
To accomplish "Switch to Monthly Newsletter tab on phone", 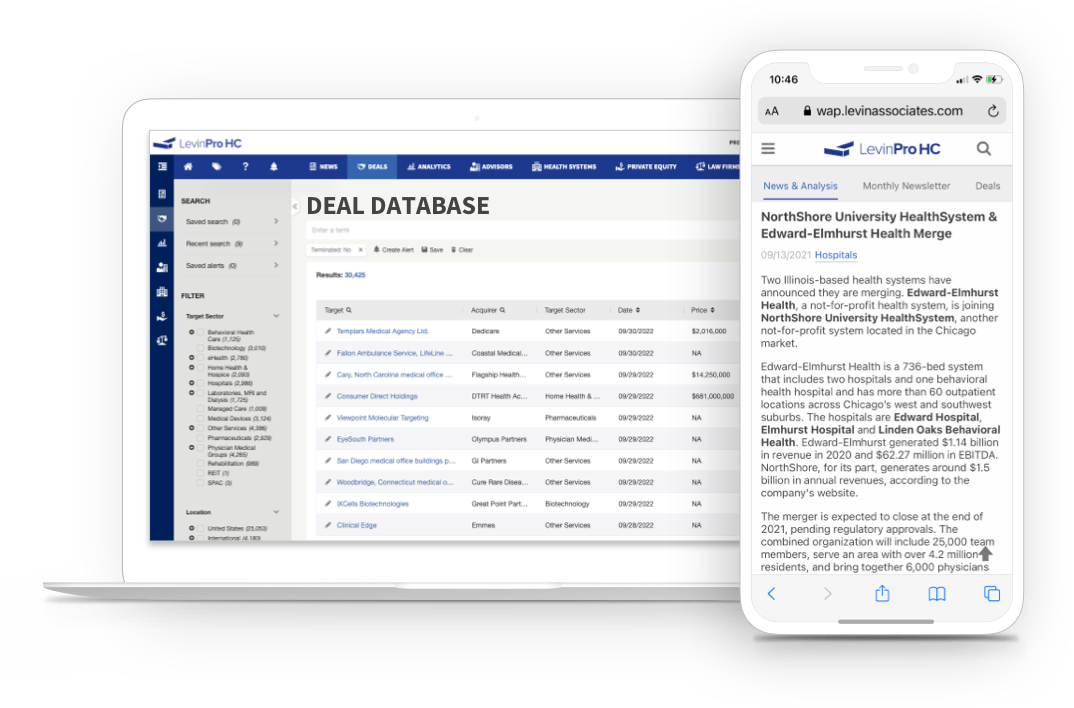I will tap(906, 186).
